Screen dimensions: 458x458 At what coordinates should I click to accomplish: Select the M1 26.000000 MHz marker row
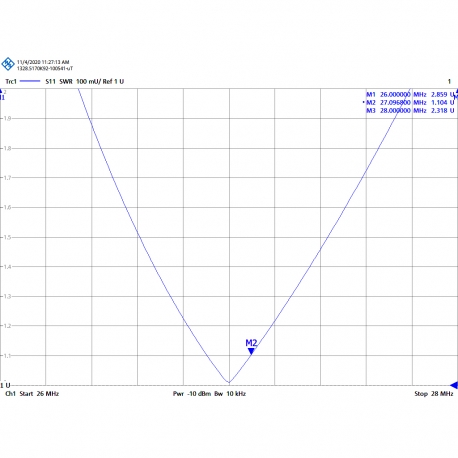(x=410, y=95)
